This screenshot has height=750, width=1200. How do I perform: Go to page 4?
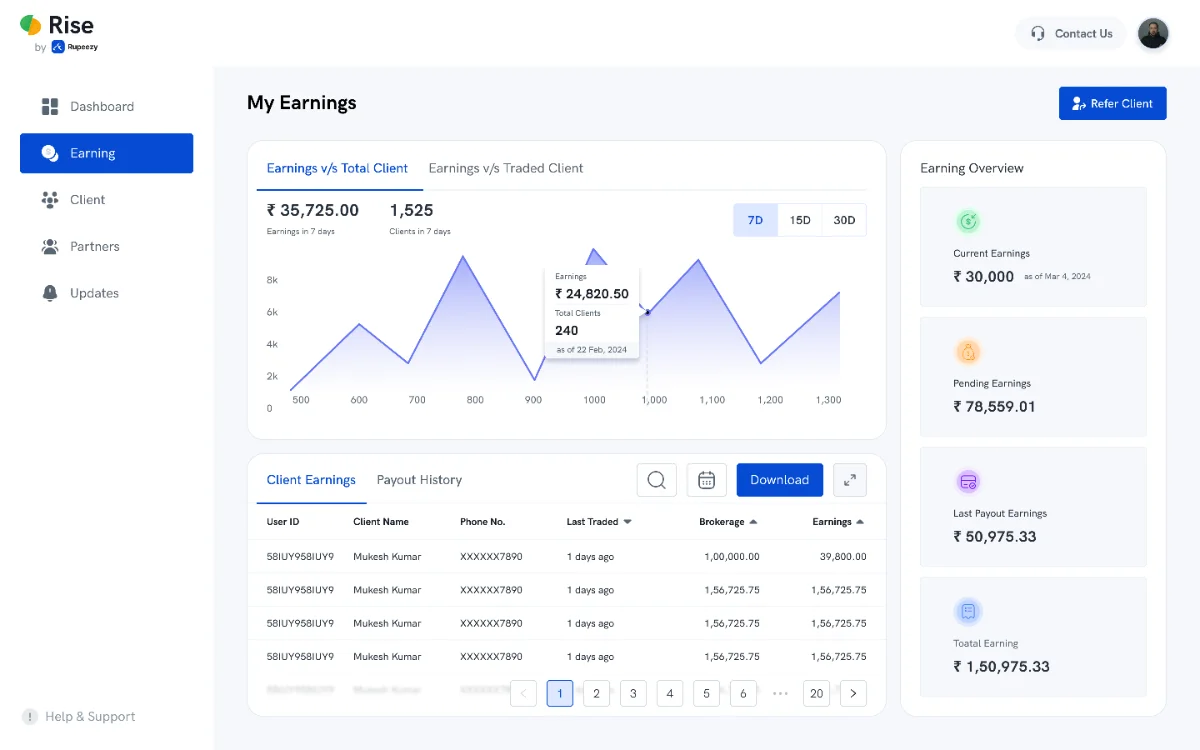(670, 693)
